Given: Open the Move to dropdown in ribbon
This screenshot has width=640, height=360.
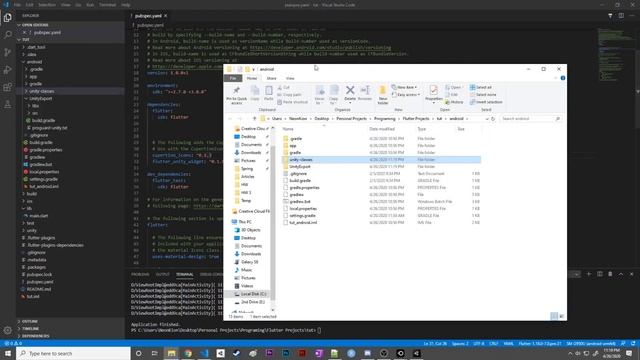Looking at the screenshot, I should point(320,95).
